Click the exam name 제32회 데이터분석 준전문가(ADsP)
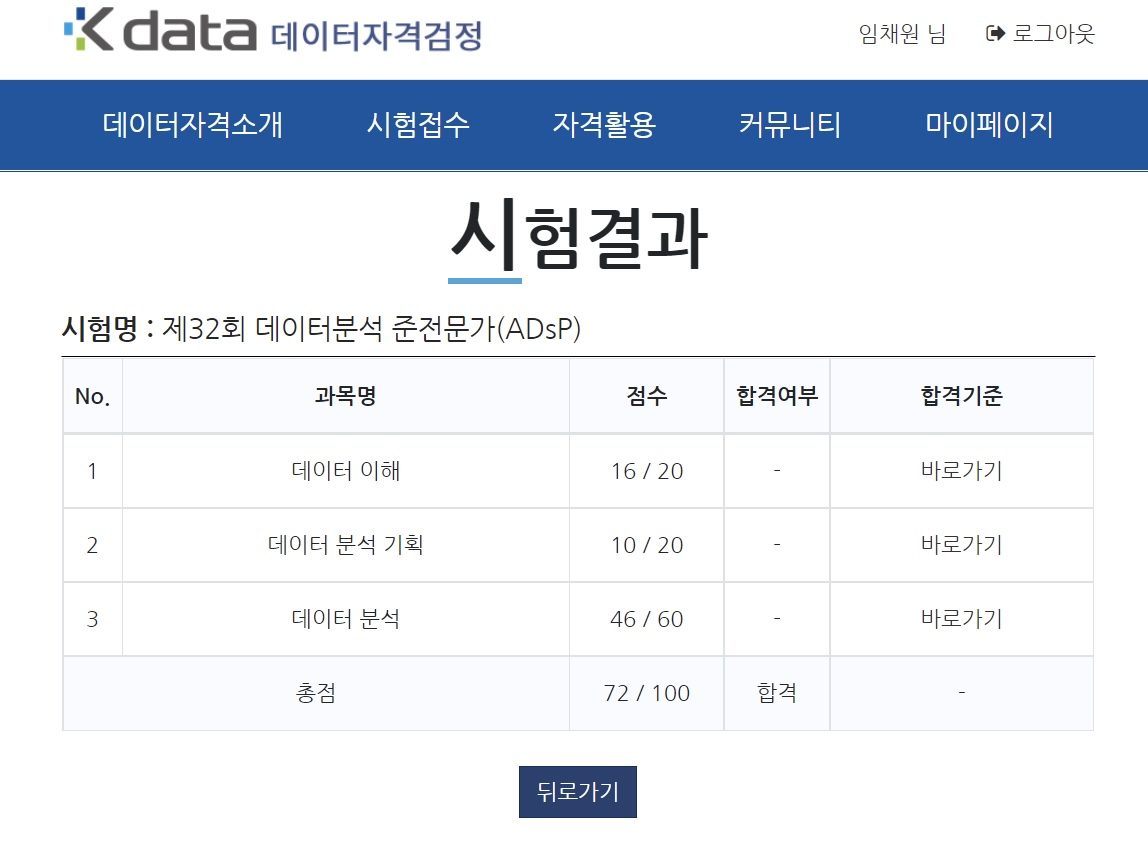Screen dimensions: 1148x853 click(371, 329)
